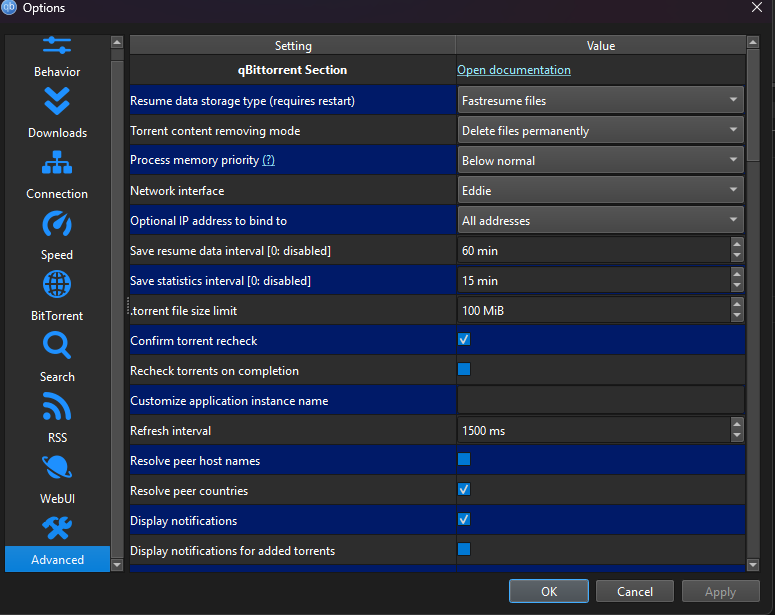Increase .torrent file size limit
This screenshot has height=615, width=775.
(737, 304)
